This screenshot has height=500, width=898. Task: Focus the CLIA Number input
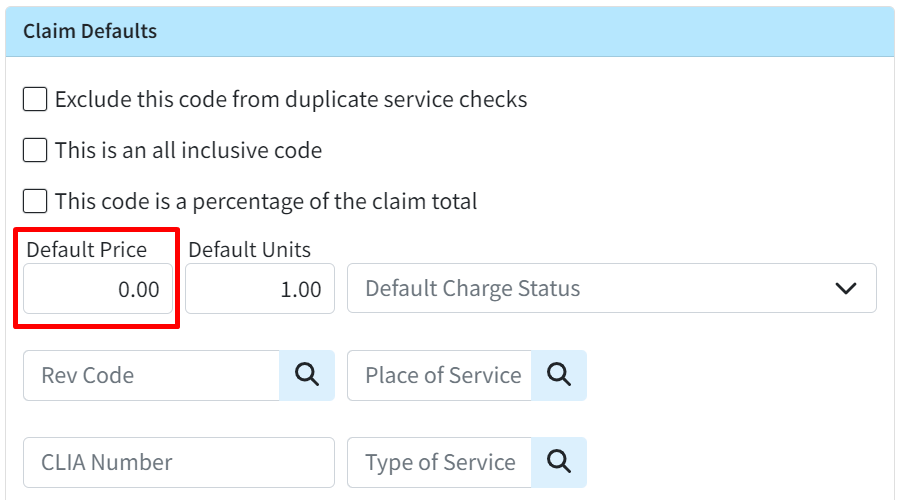click(x=179, y=462)
